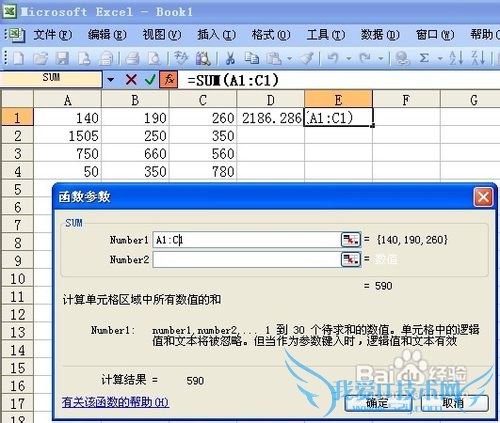Open the 窗口(W) menu
The width and height of the screenshot is (500, 423).
[435, 35]
